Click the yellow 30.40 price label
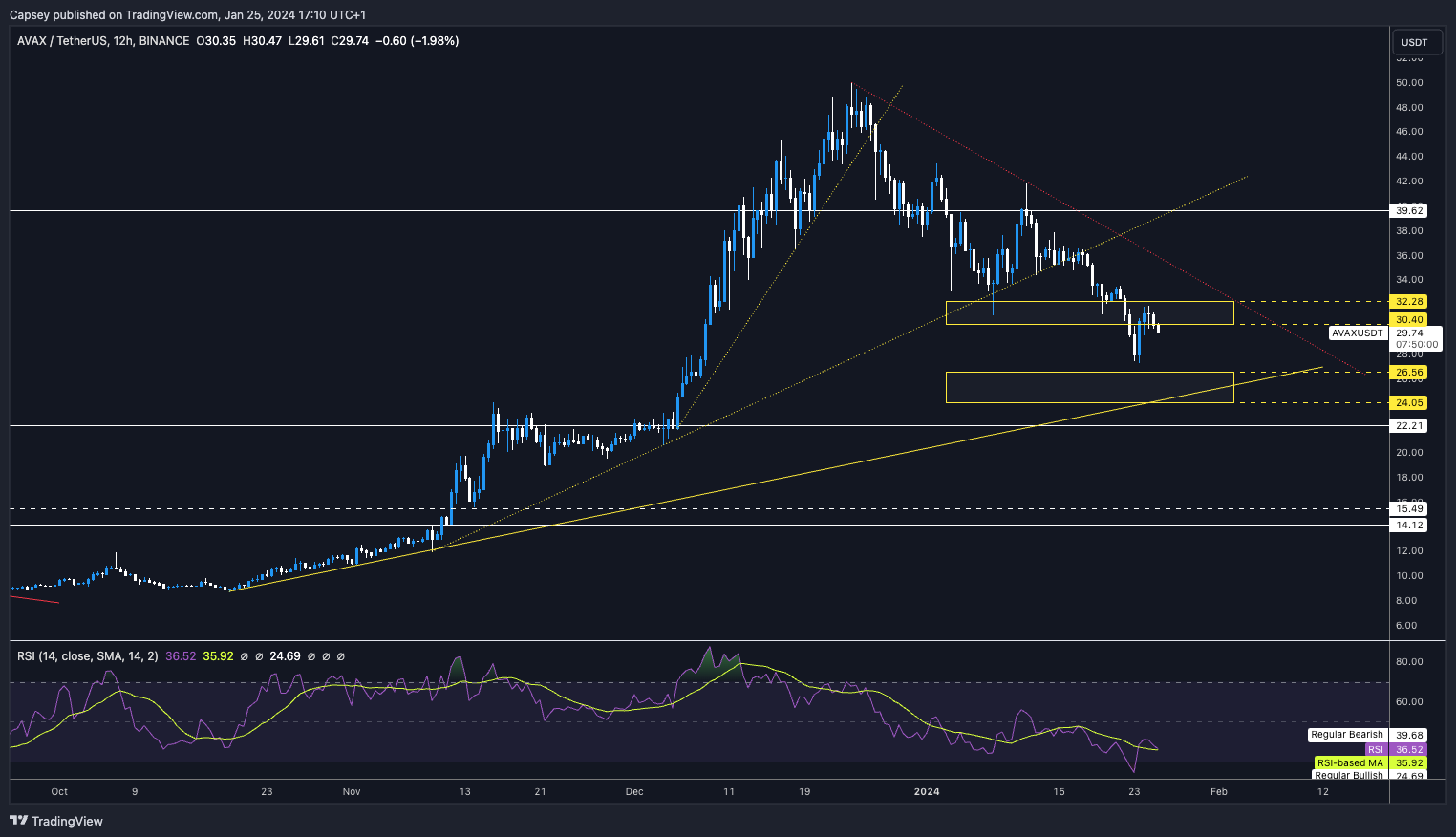 tap(1409, 320)
